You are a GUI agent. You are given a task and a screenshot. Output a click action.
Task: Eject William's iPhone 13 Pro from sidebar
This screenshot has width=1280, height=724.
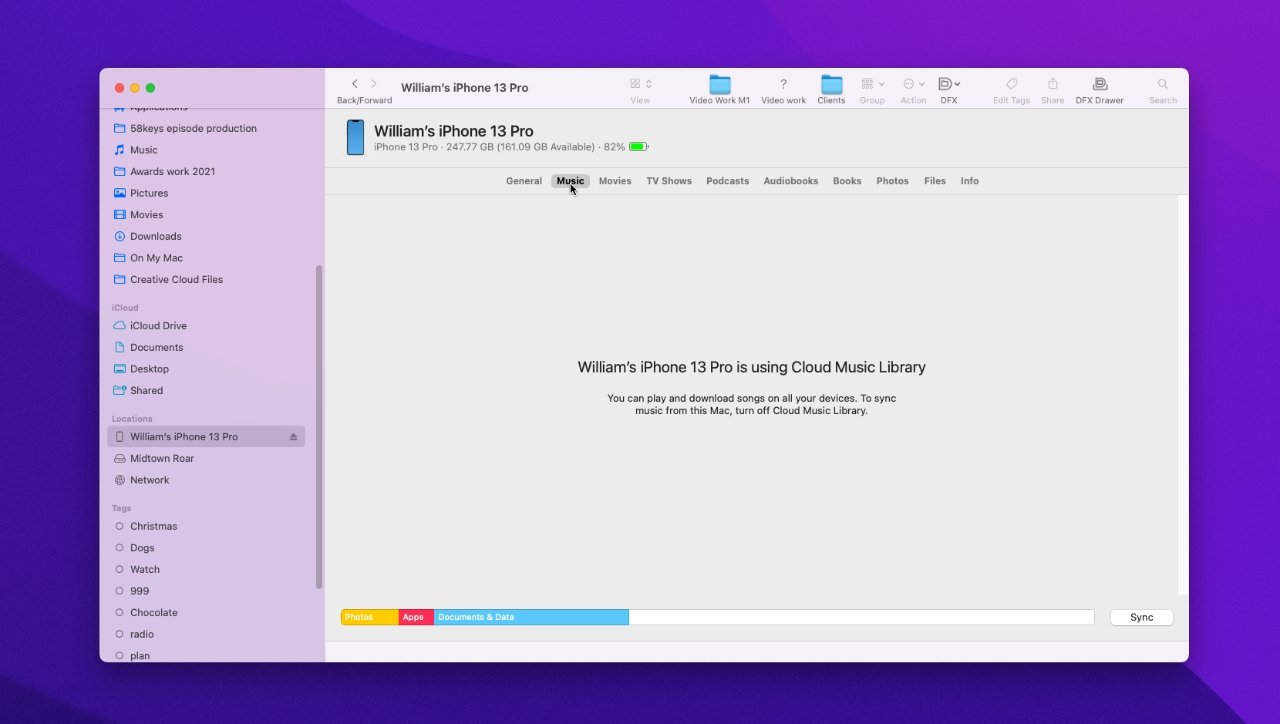293,437
